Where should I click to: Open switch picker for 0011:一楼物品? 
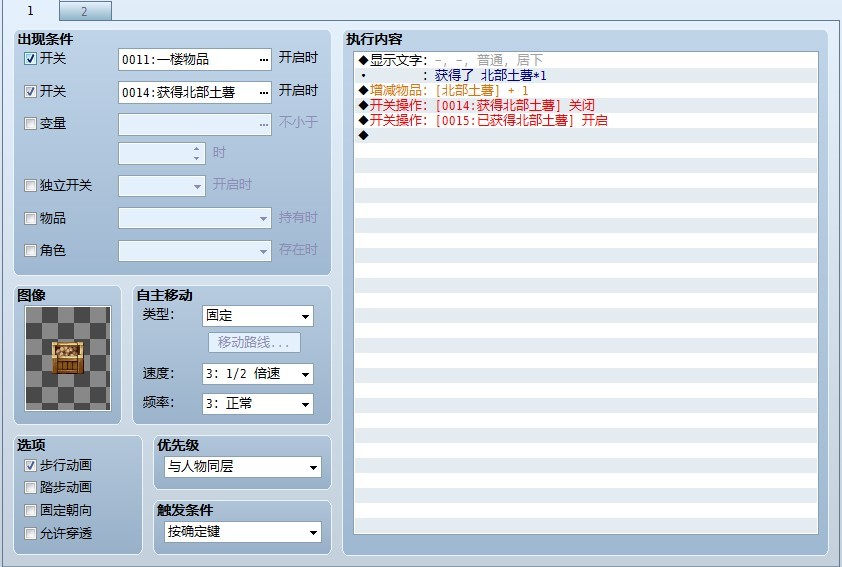[264, 60]
